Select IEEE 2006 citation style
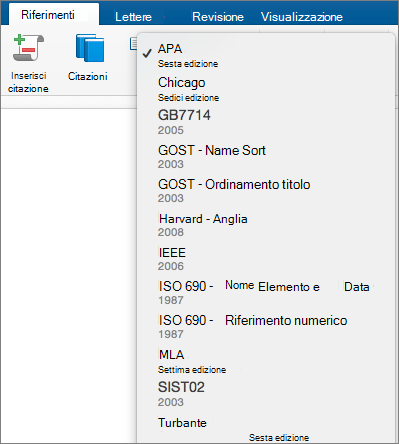This screenshot has width=399, height=444. 266,259
